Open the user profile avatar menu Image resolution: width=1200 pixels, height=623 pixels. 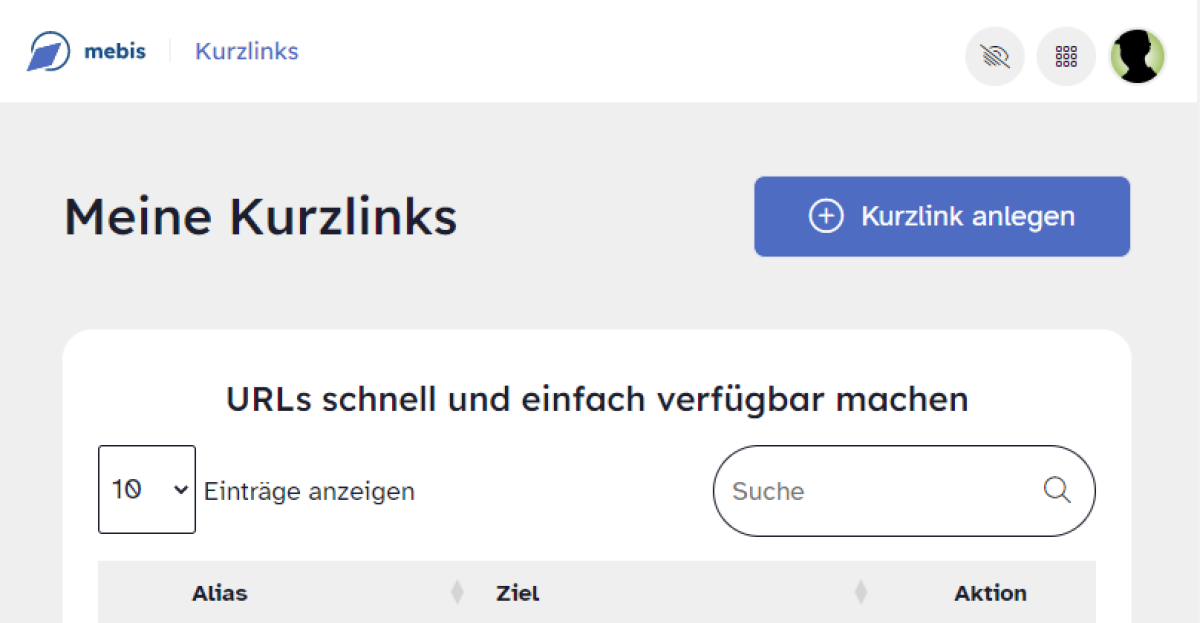(x=1138, y=56)
